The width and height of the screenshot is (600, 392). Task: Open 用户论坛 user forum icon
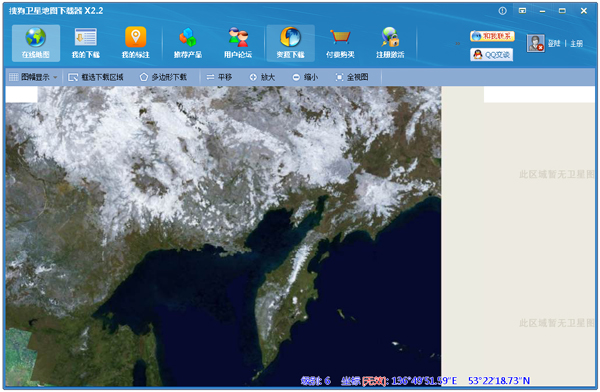[238, 37]
